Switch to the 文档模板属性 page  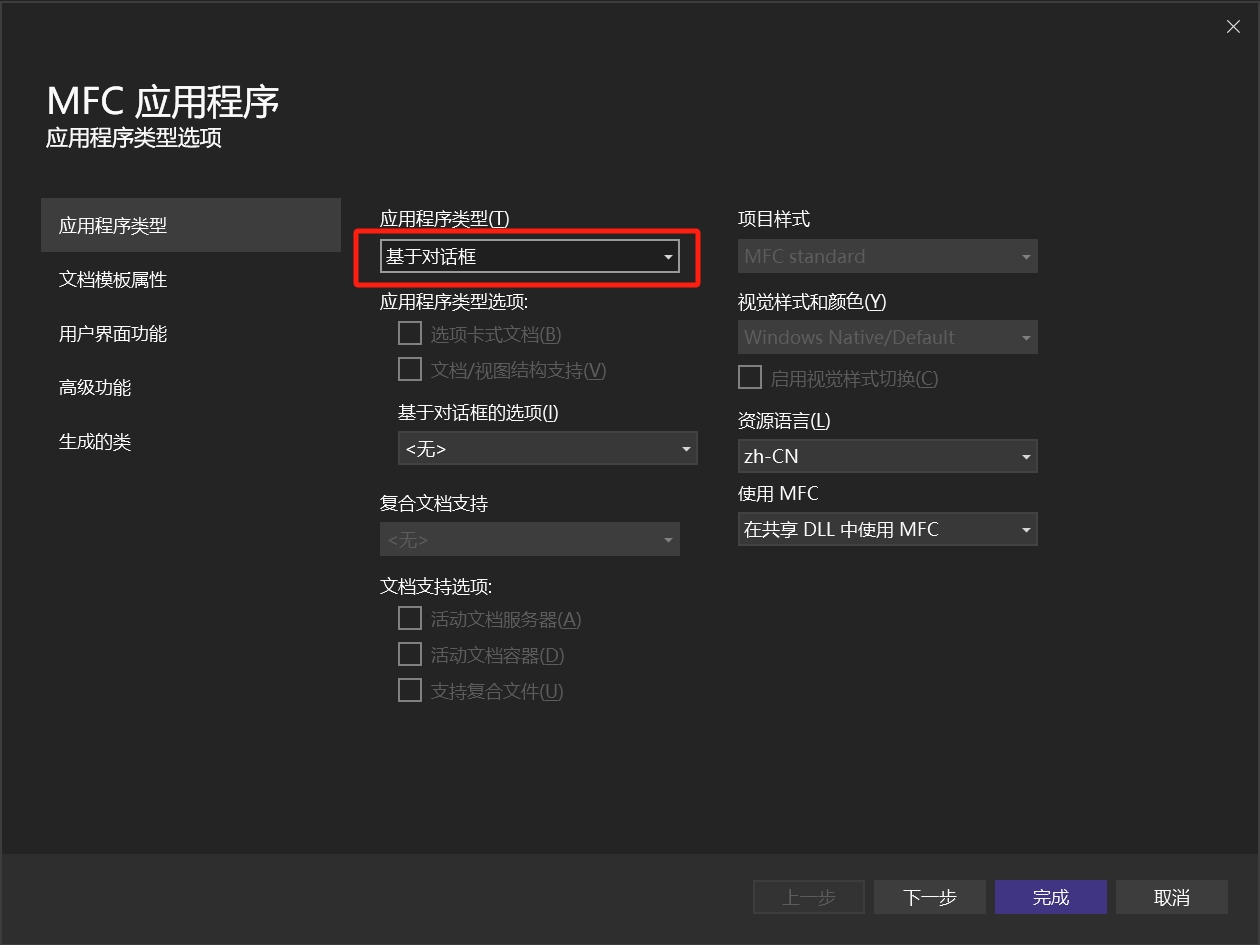(113, 280)
